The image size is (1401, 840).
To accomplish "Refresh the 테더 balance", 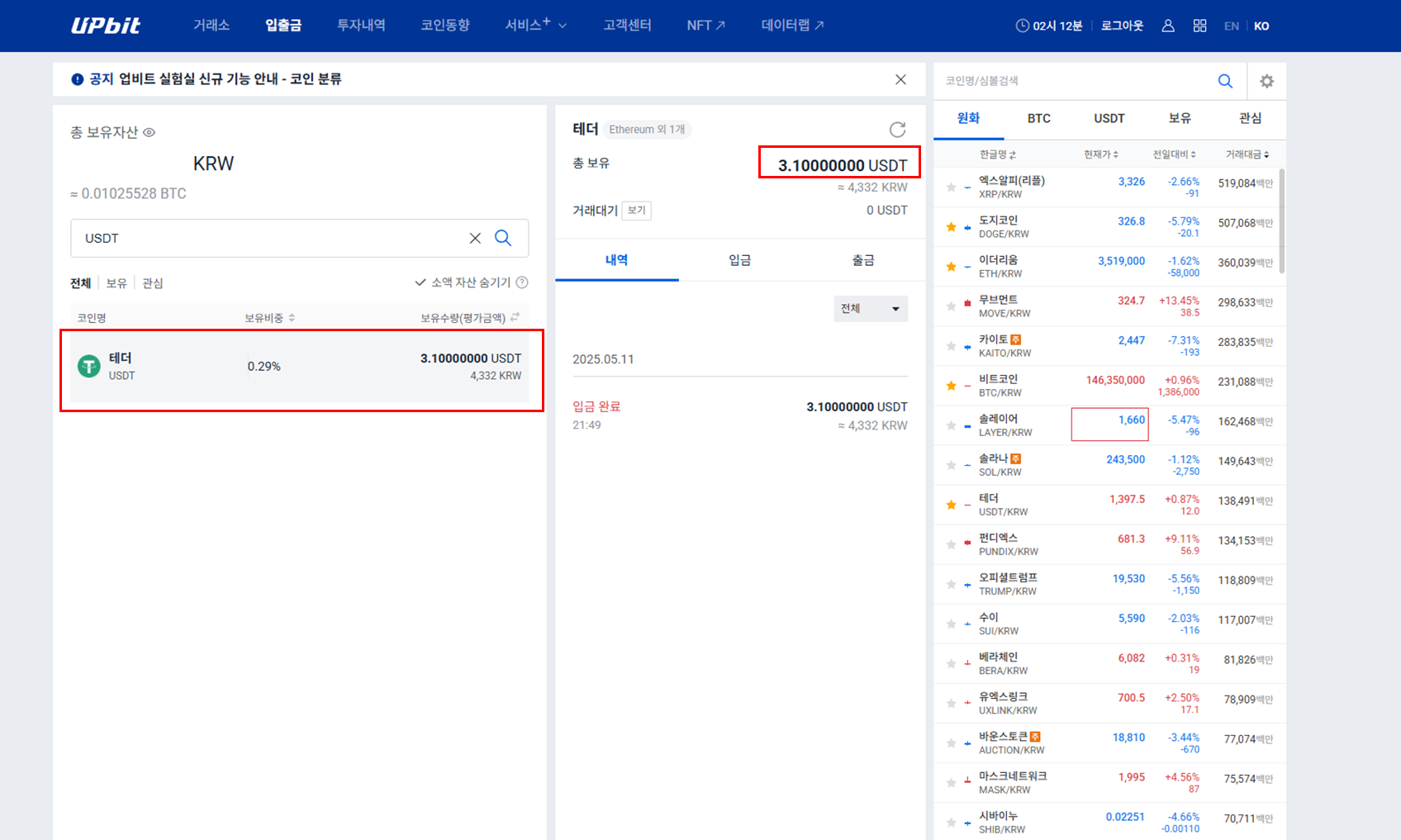I will (x=898, y=130).
